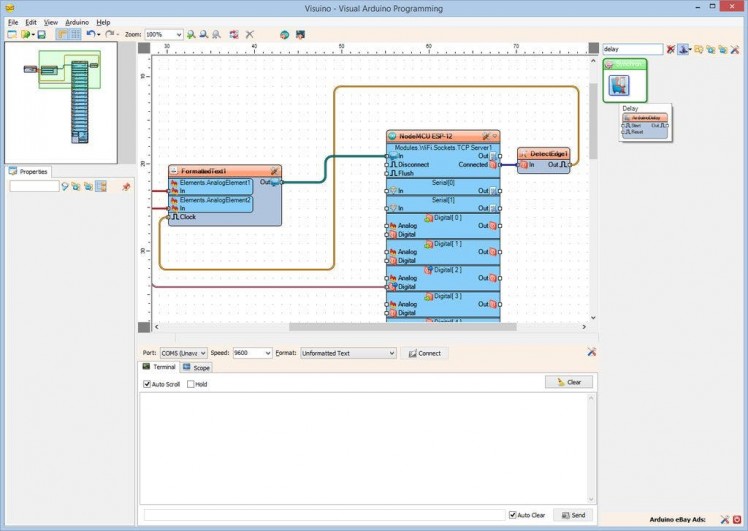Screen dimensions: 748x531
Task: Switch to the Scope tab
Action: (196, 368)
